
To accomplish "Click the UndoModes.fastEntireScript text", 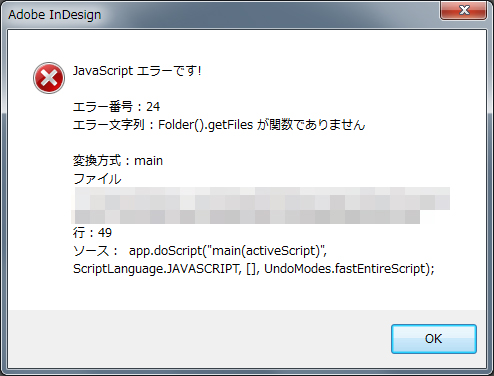I will point(349,269).
